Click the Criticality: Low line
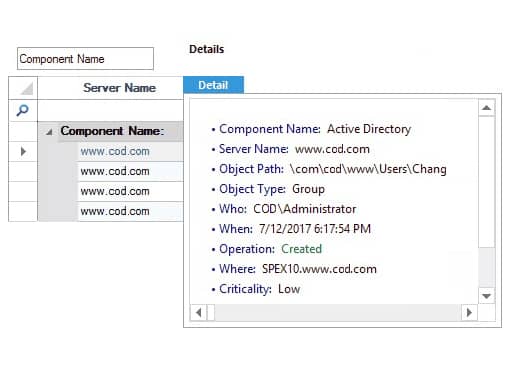Viewport: 520px width, 382px height. click(x=256, y=289)
